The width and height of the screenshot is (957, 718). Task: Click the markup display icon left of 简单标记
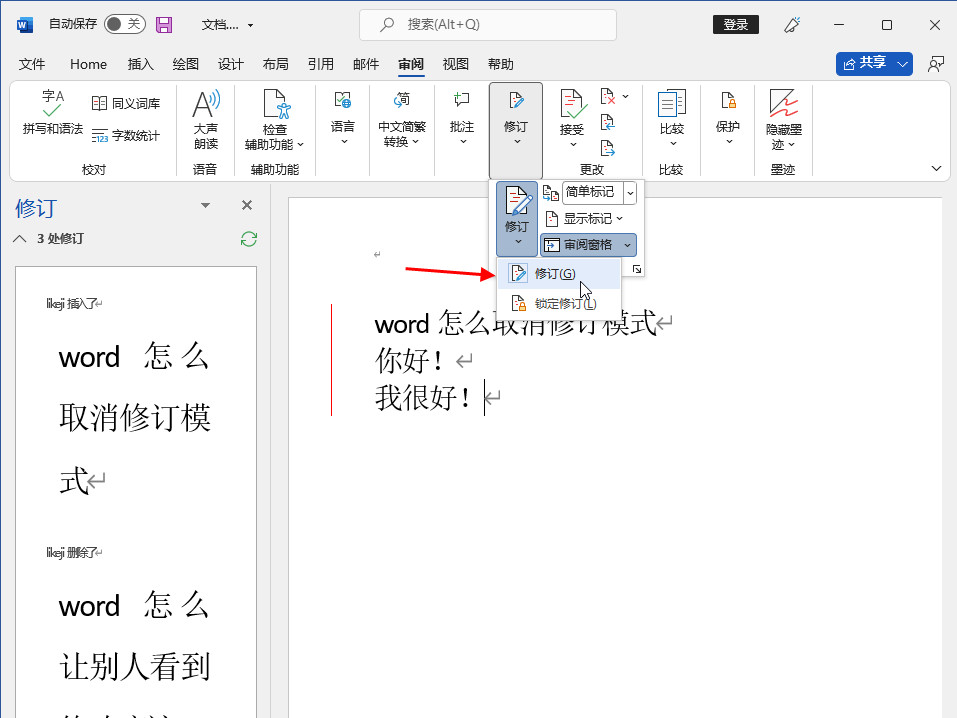551,193
